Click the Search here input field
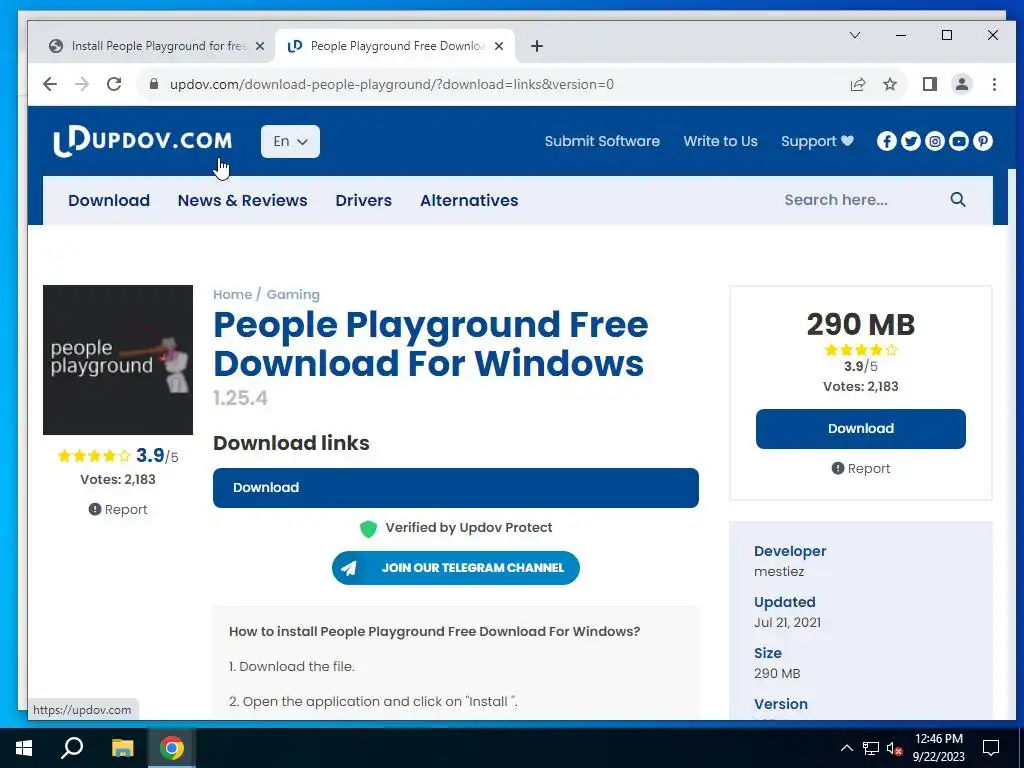Image resolution: width=1024 pixels, height=768 pixels. point(862,200)
